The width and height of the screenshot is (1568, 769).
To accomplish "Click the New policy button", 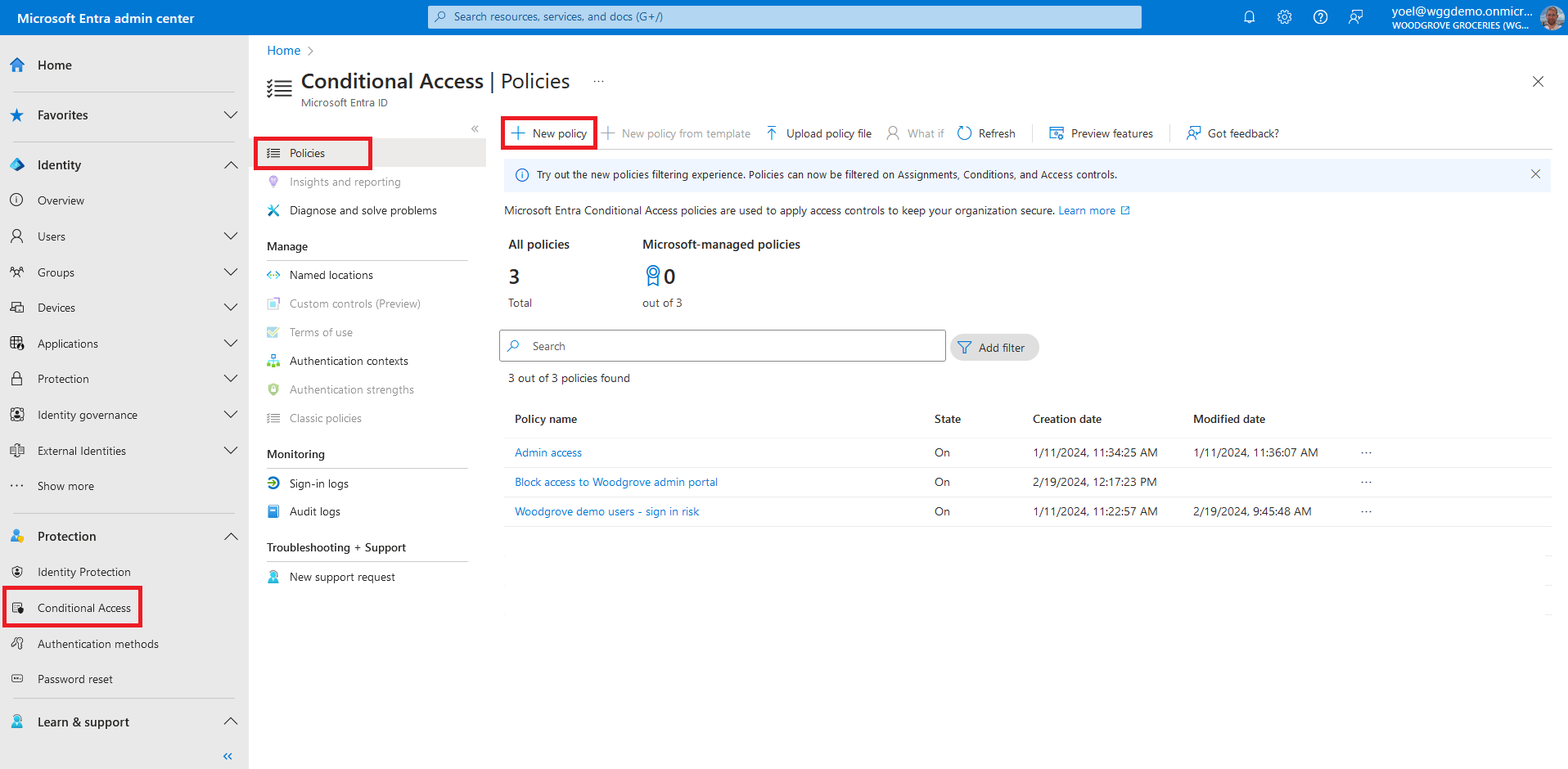I will [x=549, y=133].
